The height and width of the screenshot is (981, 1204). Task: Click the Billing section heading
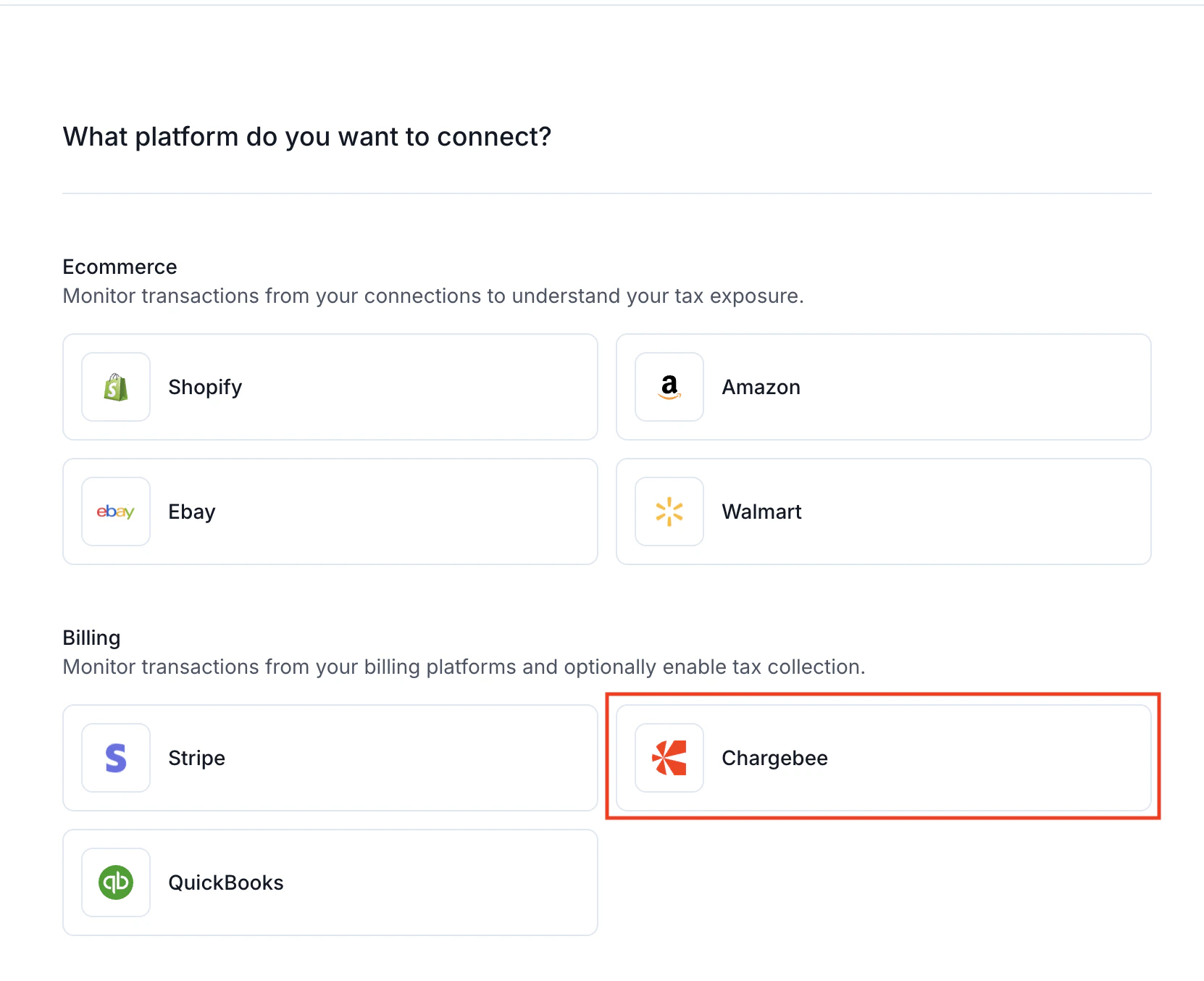point(91,638)
